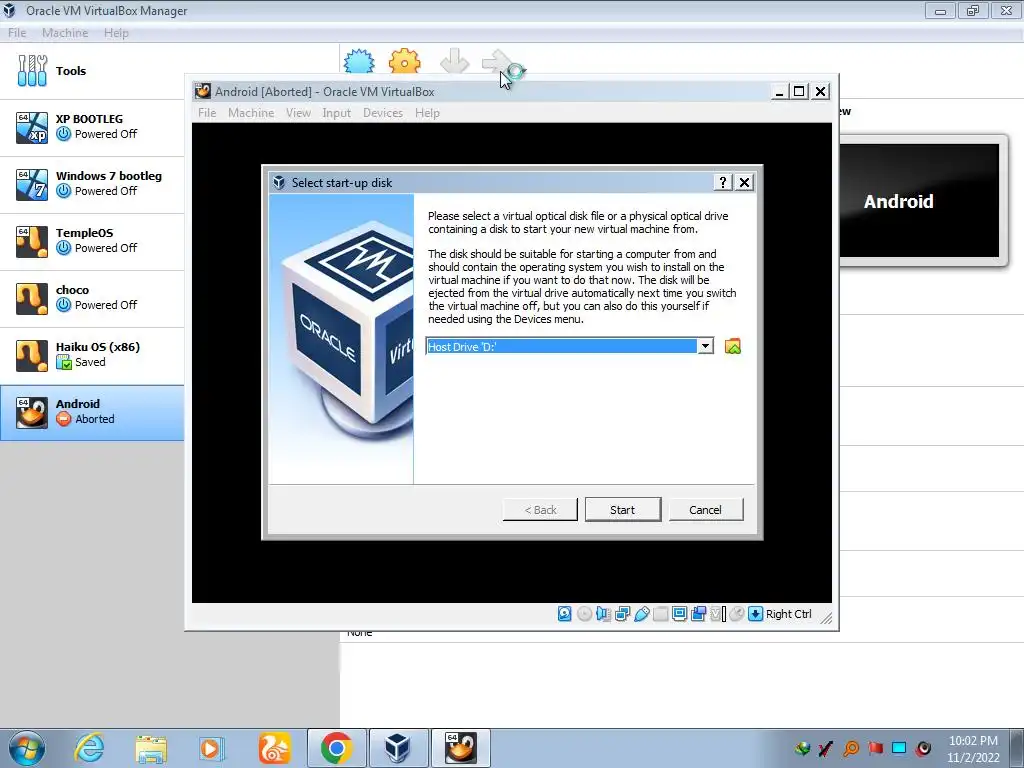Click the Start right-arrow toolbar icon in Manager
The image size is (1024, 768).
click(x=500, y=61)
